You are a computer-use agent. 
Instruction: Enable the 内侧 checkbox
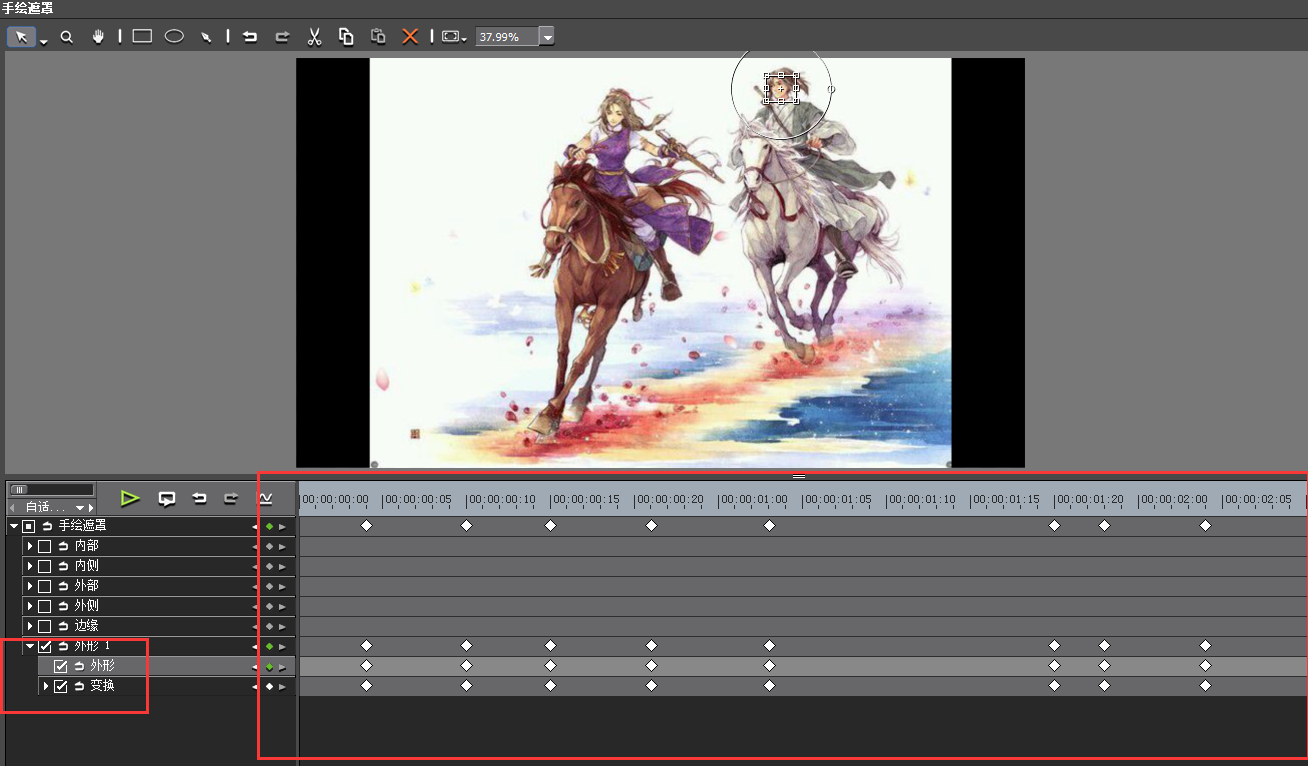point(45,566)
